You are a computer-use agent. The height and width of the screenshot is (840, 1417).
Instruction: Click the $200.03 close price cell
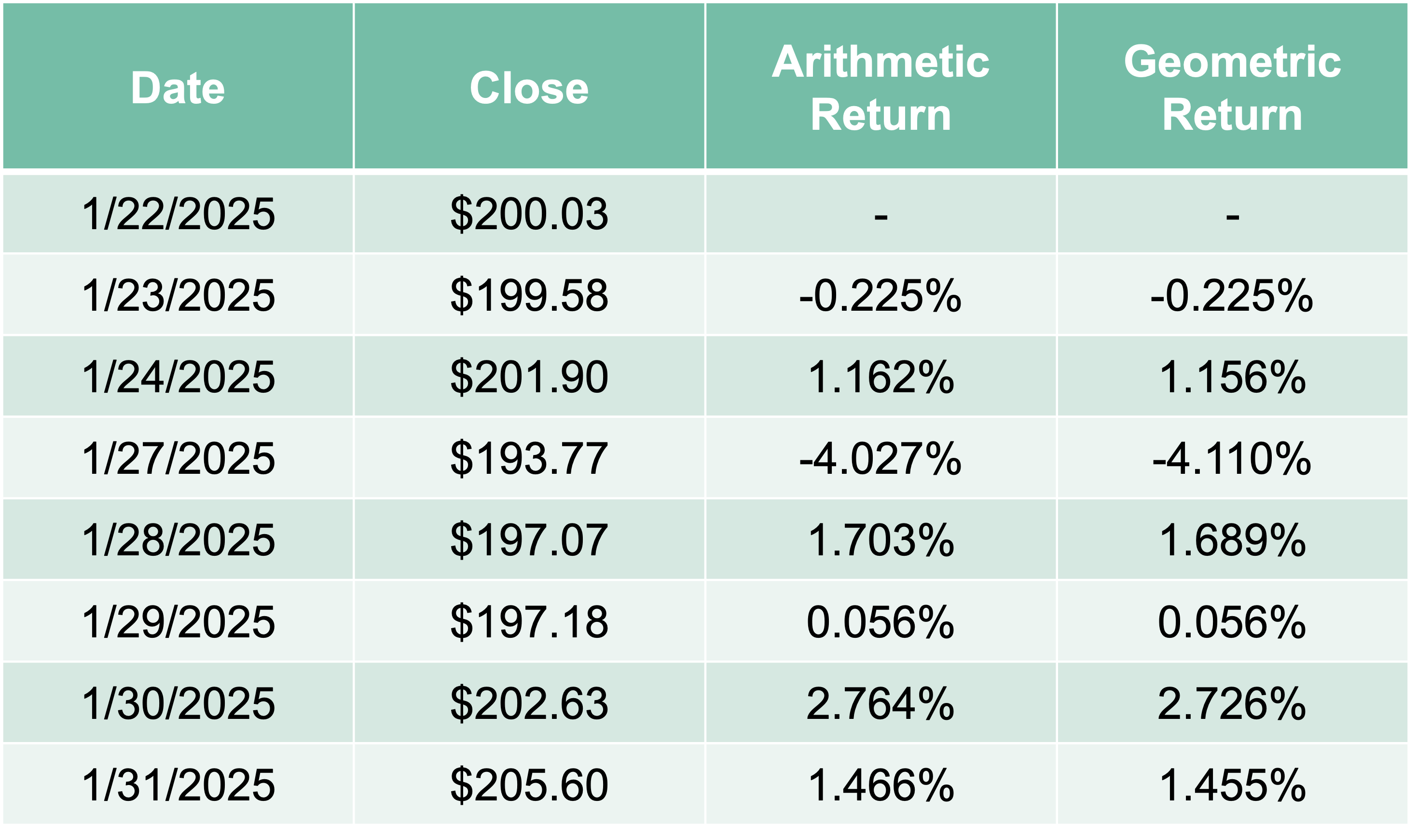[x=530, y=214]
